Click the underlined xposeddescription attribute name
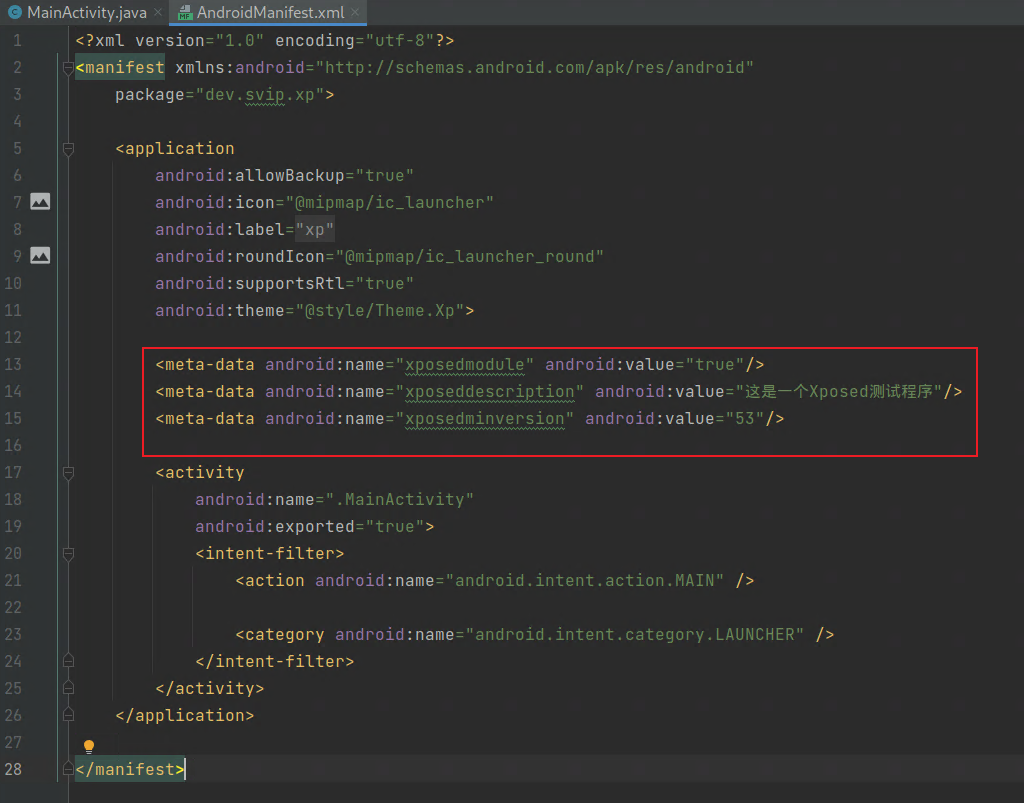 click(x=490, y=391)
